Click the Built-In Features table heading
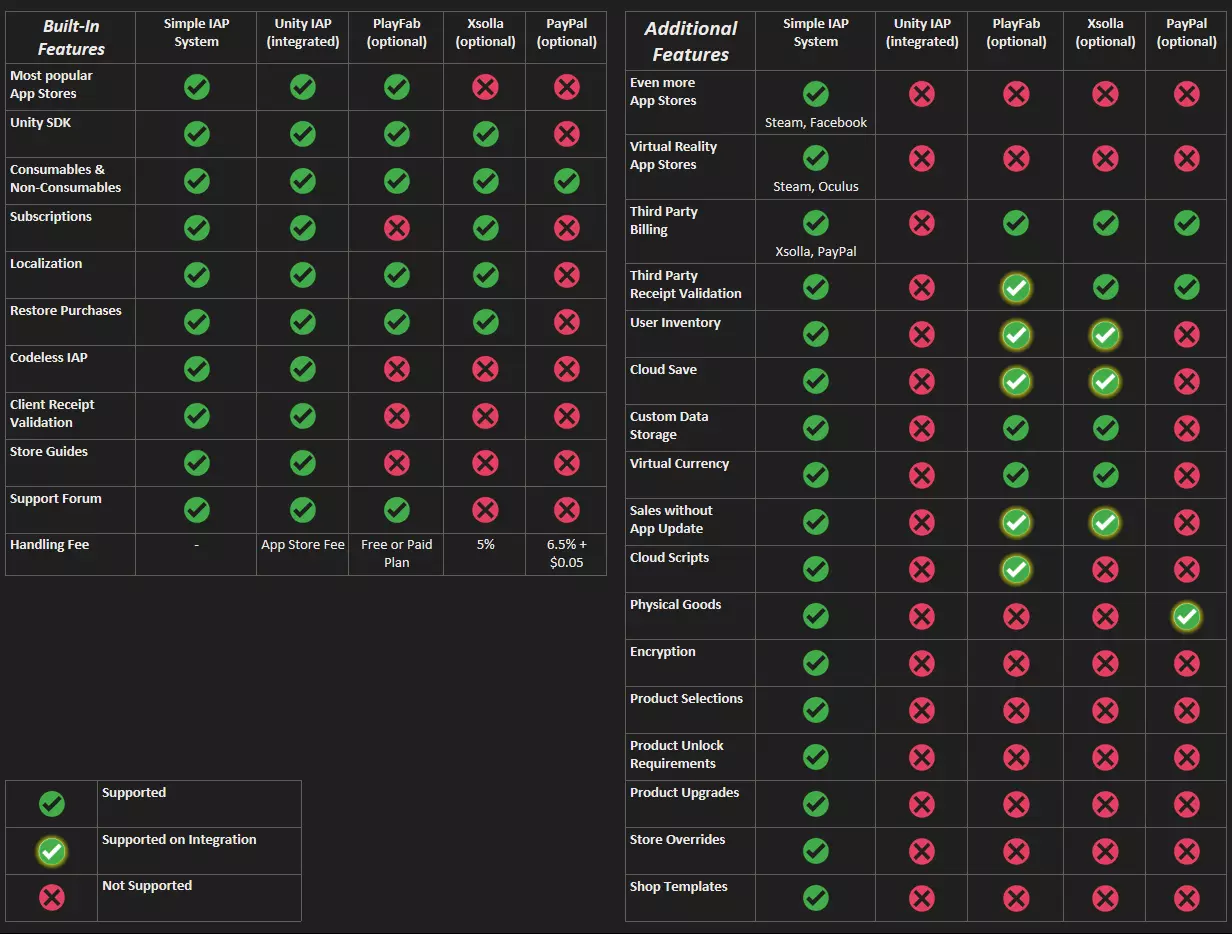 (x=71, y=38)
